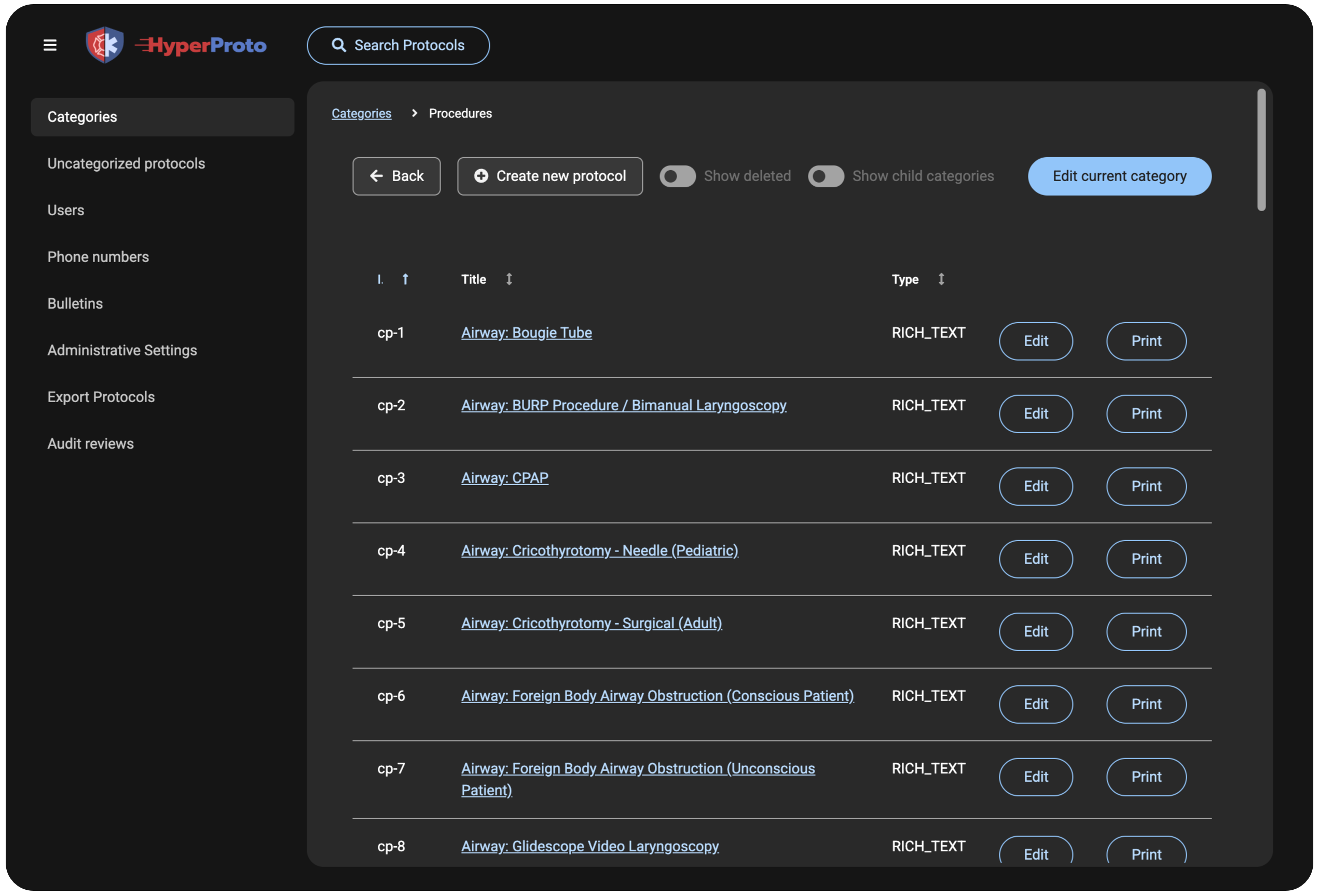The image size is (1319, 896).
Task: Go to Users in sidebar
Action: point(162,210)
